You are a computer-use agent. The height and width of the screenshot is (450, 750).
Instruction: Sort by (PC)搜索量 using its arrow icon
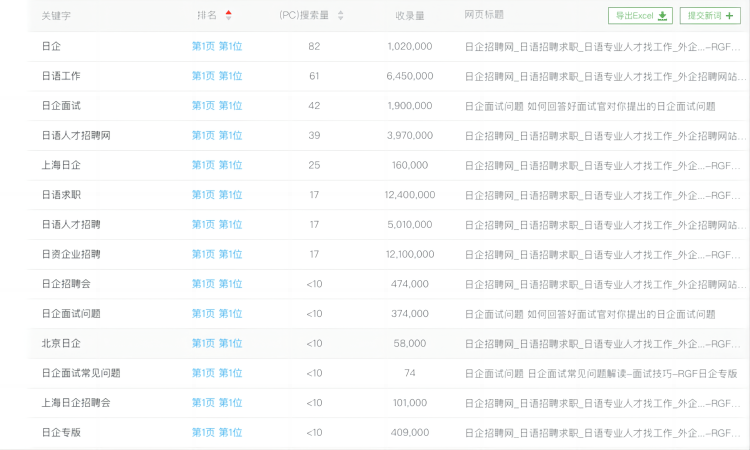point(340,16)
